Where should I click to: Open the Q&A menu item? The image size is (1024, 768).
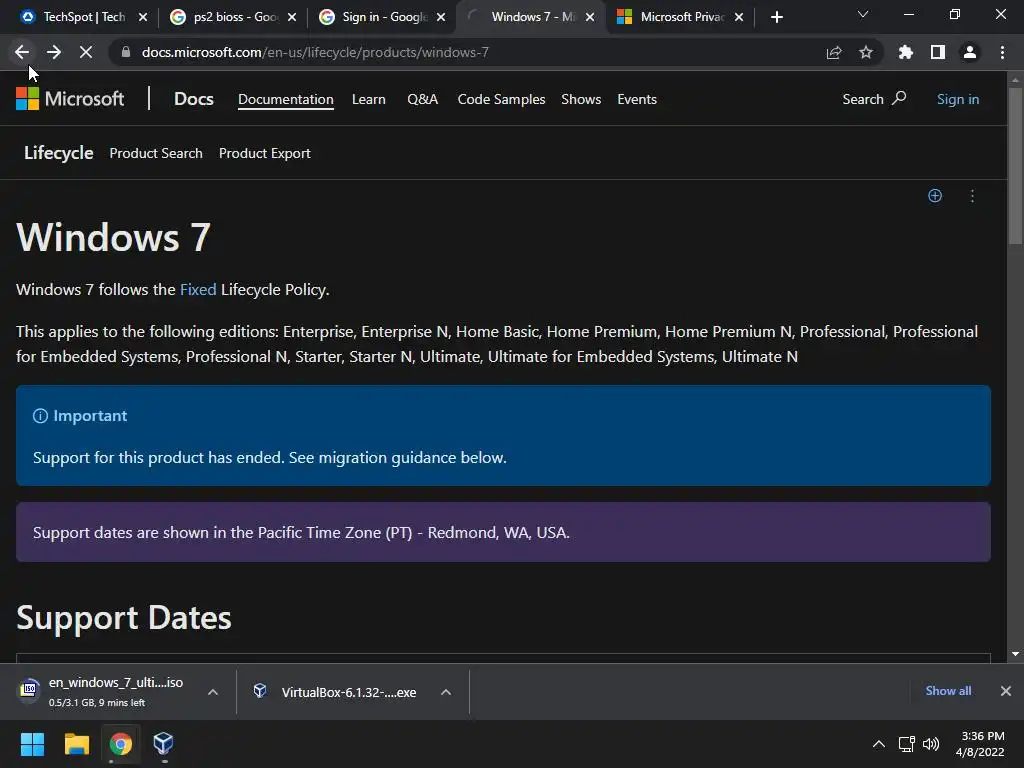[423, 99]
